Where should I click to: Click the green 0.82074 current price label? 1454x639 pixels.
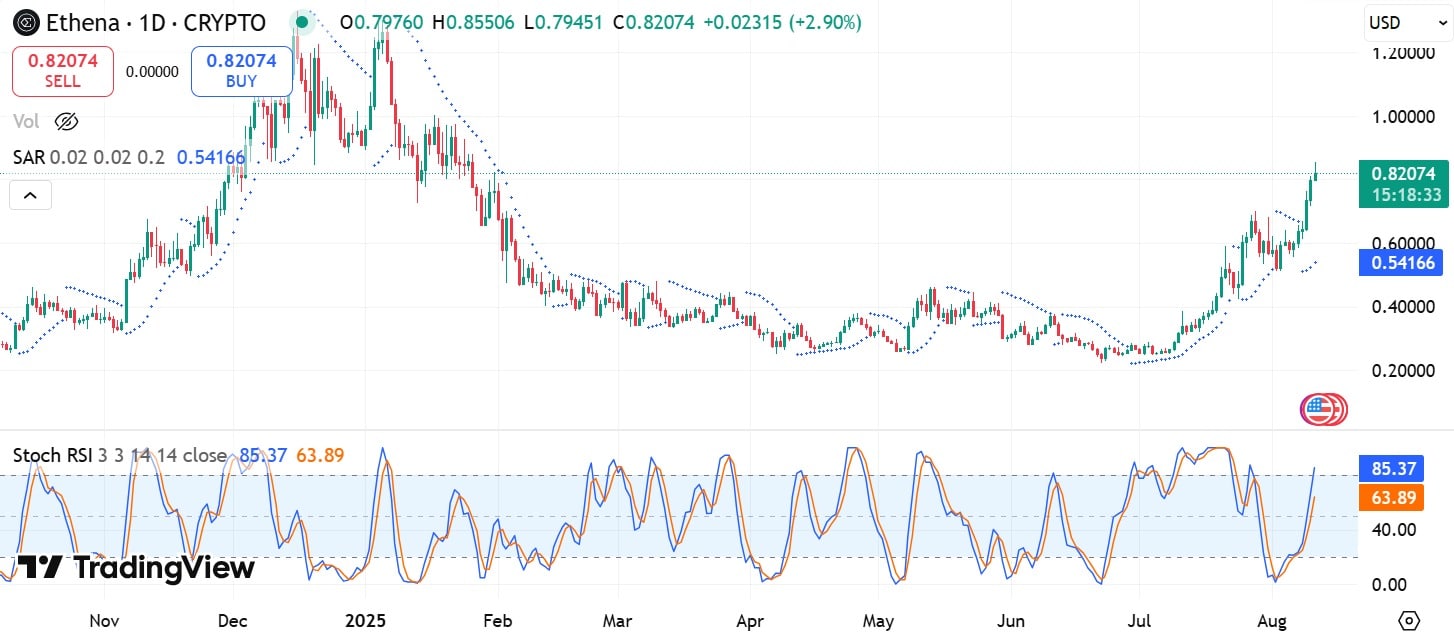coord(1404,173)
